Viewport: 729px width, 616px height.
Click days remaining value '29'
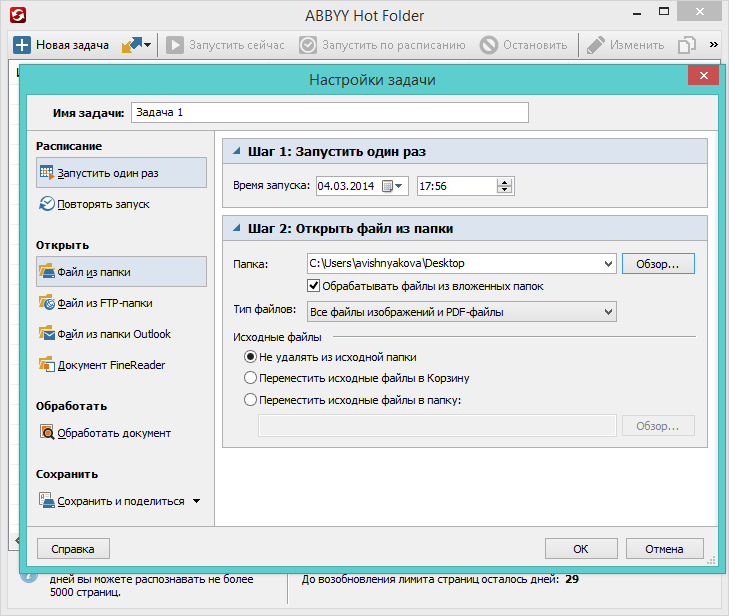tap(572, 579)
